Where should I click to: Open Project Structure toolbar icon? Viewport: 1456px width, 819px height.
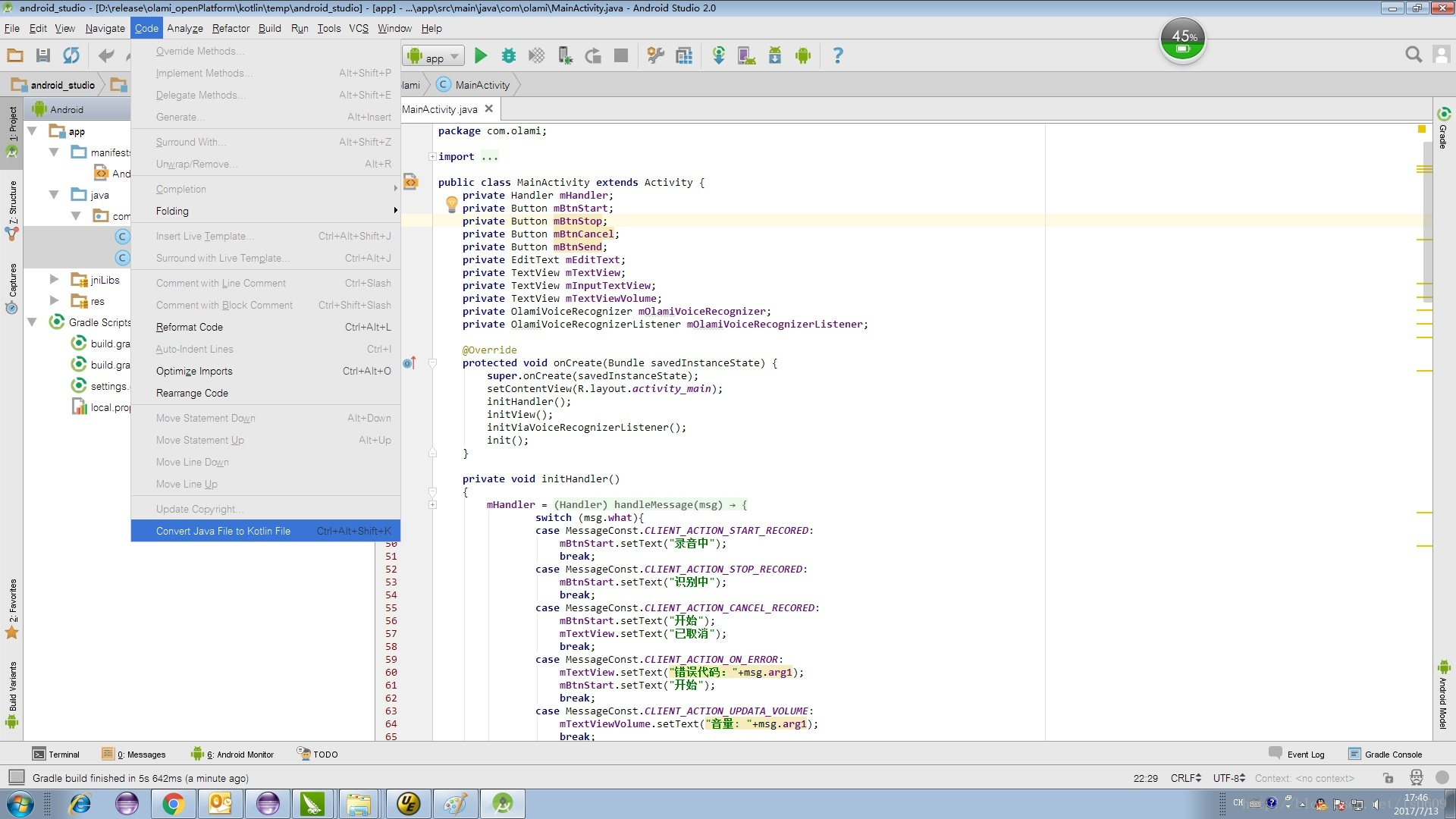(683, 55)
